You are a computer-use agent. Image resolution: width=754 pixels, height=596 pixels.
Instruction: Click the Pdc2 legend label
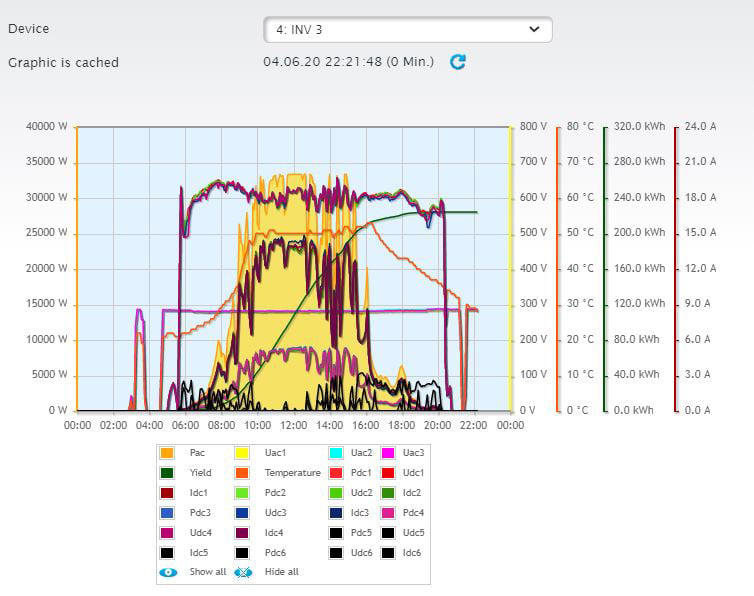[276, 493]
